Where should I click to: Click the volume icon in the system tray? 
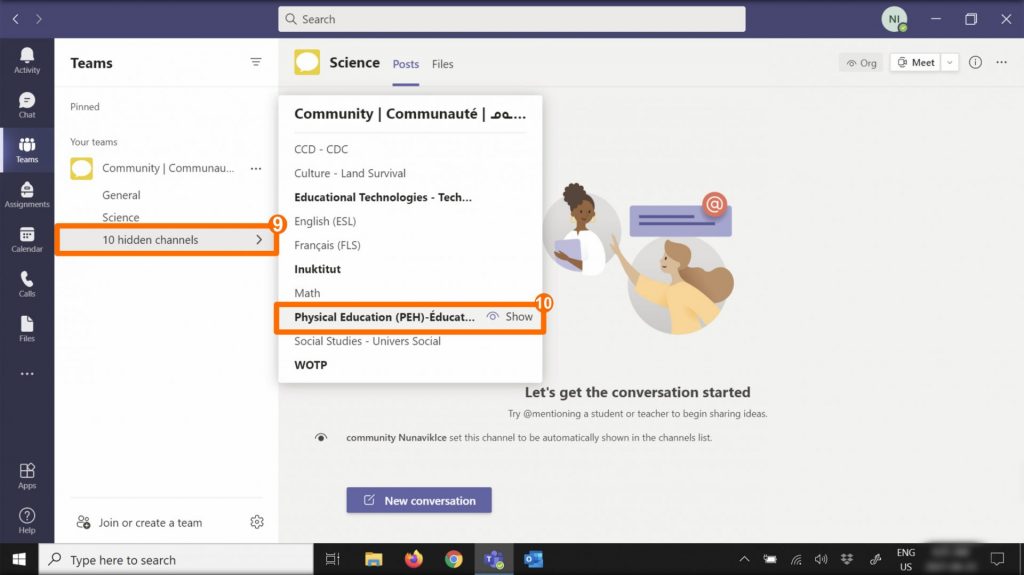(821, 559)
